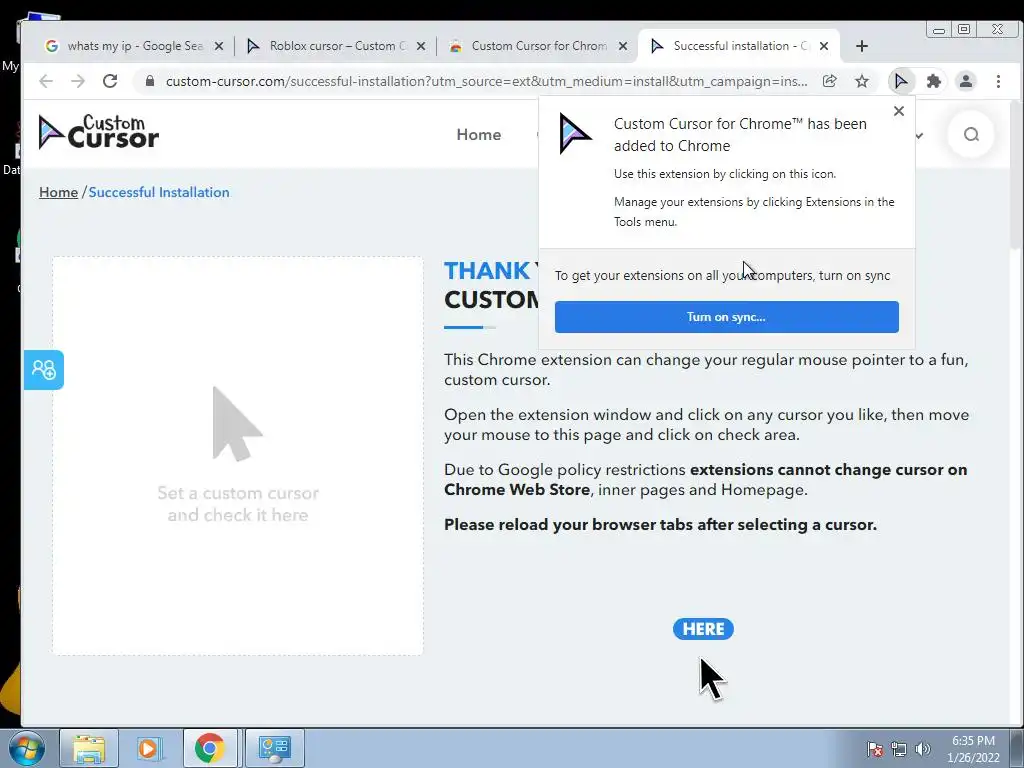The width and height of the screenshot is (1024, 768).
Task: Click the Chrome taskbar icon
Action: point(210,748)
